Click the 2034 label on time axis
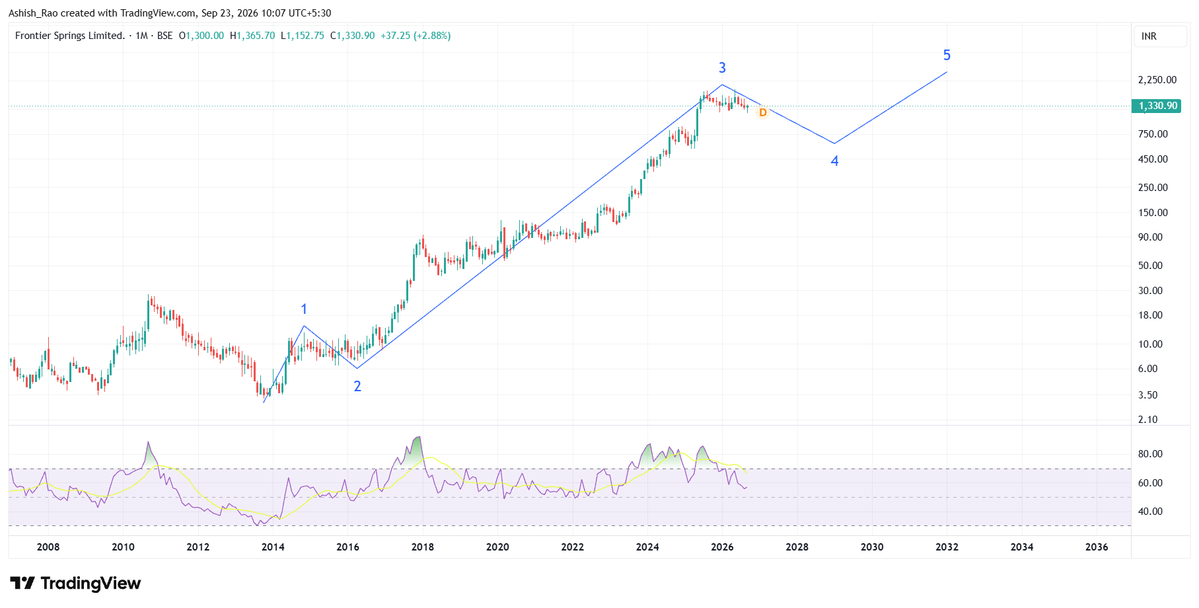 tap(1022, 548)
